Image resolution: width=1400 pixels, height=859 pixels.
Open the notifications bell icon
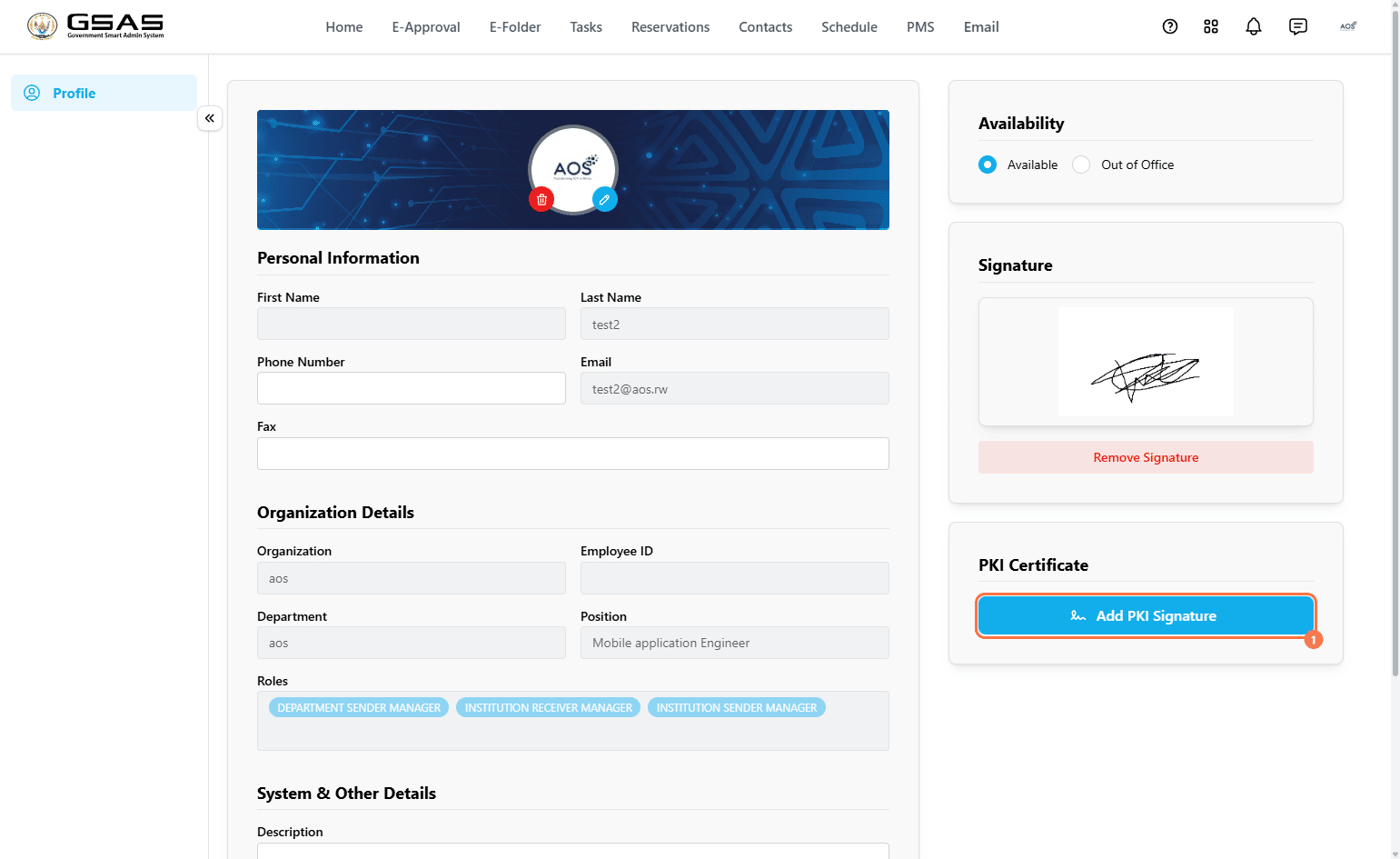[x=1254, y=26]
